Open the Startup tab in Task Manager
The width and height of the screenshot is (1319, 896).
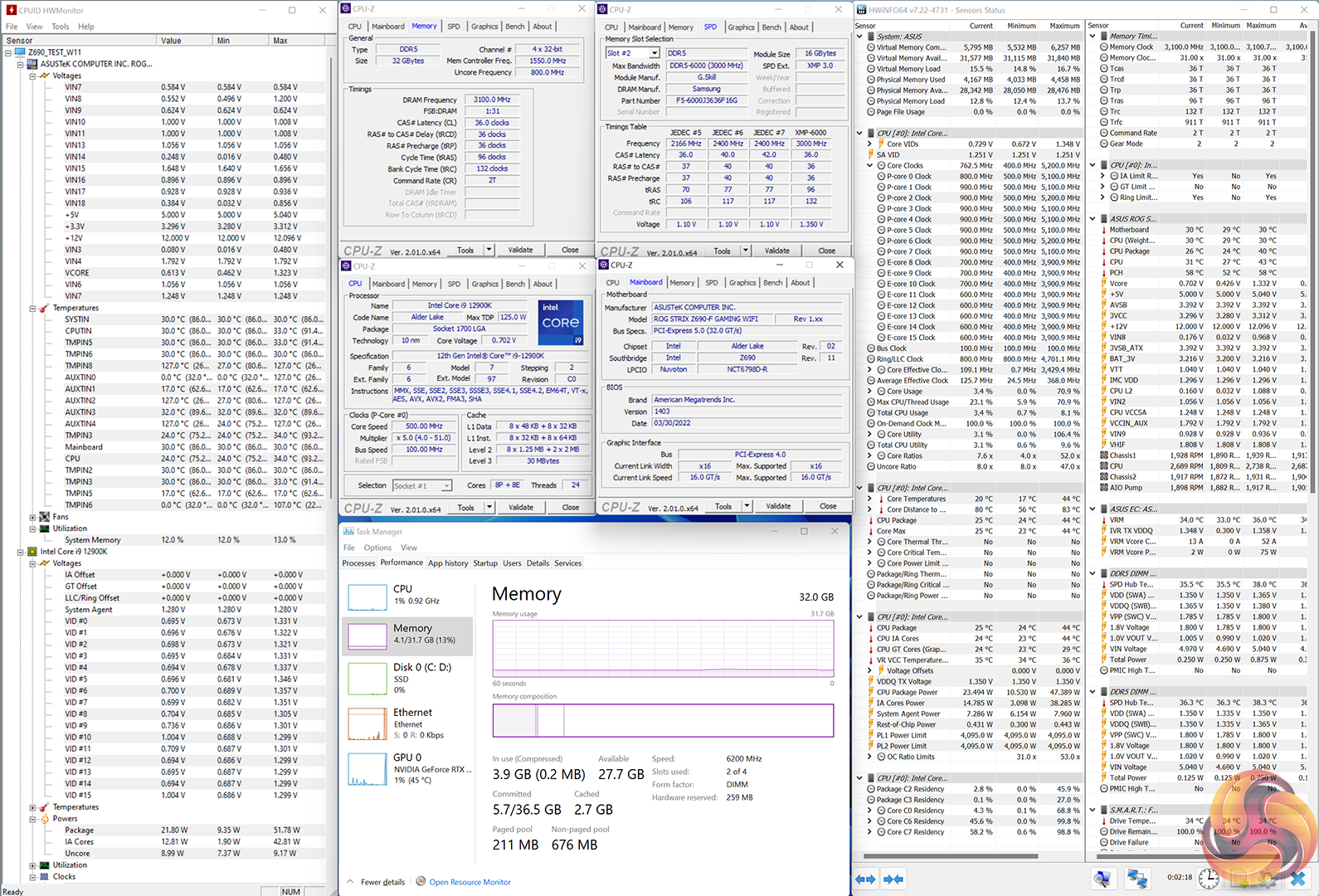(x=485, y=563)
